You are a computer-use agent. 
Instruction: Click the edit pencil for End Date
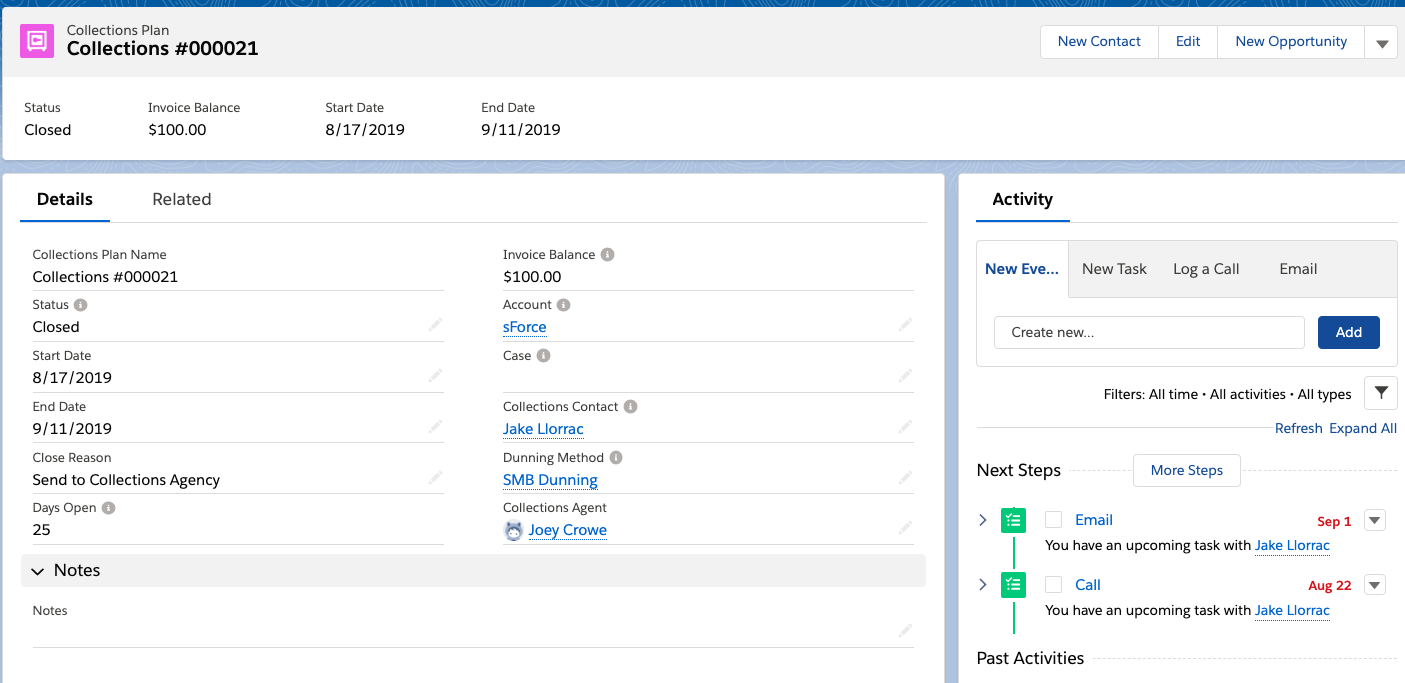[436, 426]
